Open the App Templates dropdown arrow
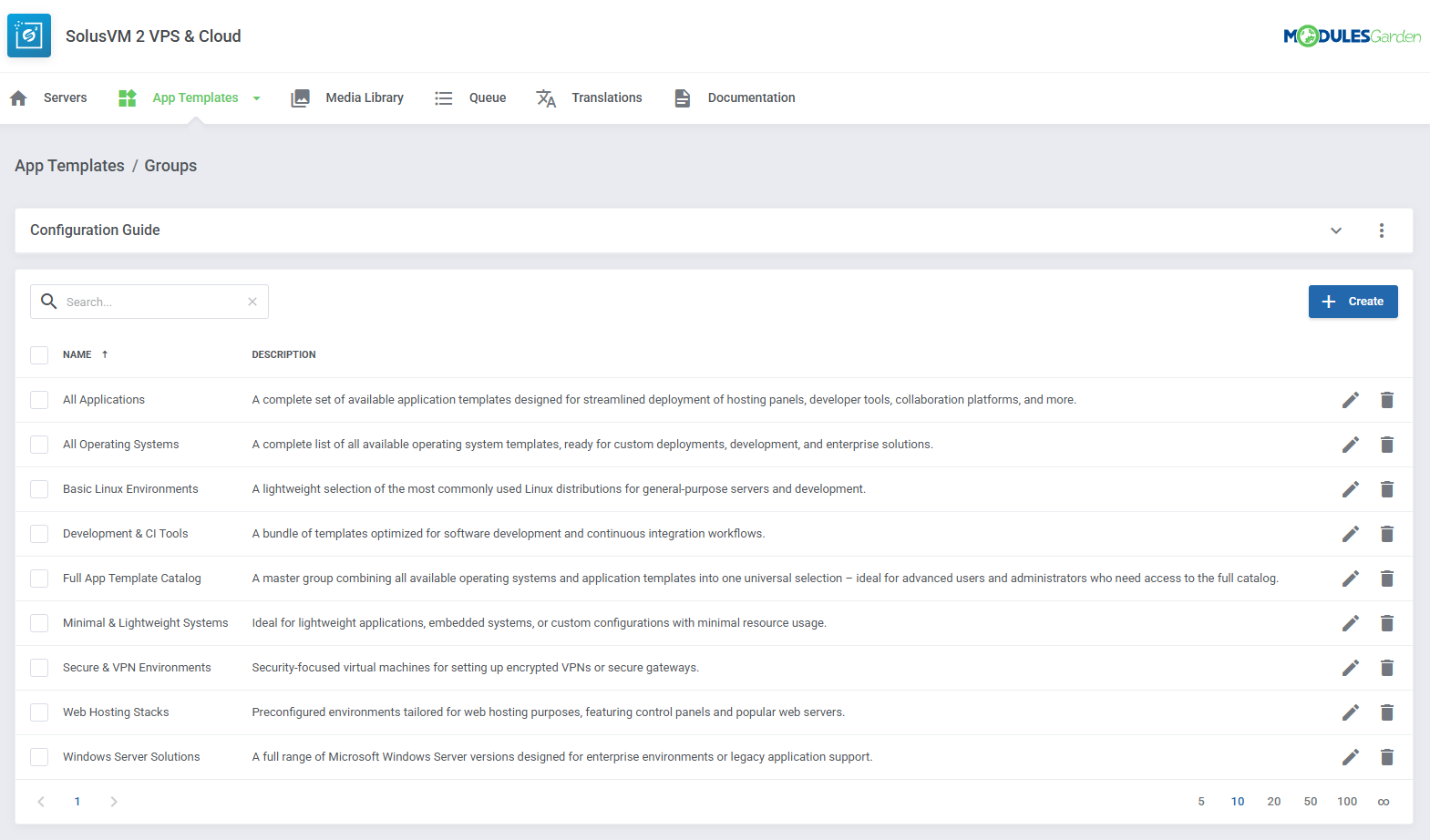The height and width of the screenshot is (840, 1430). [x=257, y=98]
